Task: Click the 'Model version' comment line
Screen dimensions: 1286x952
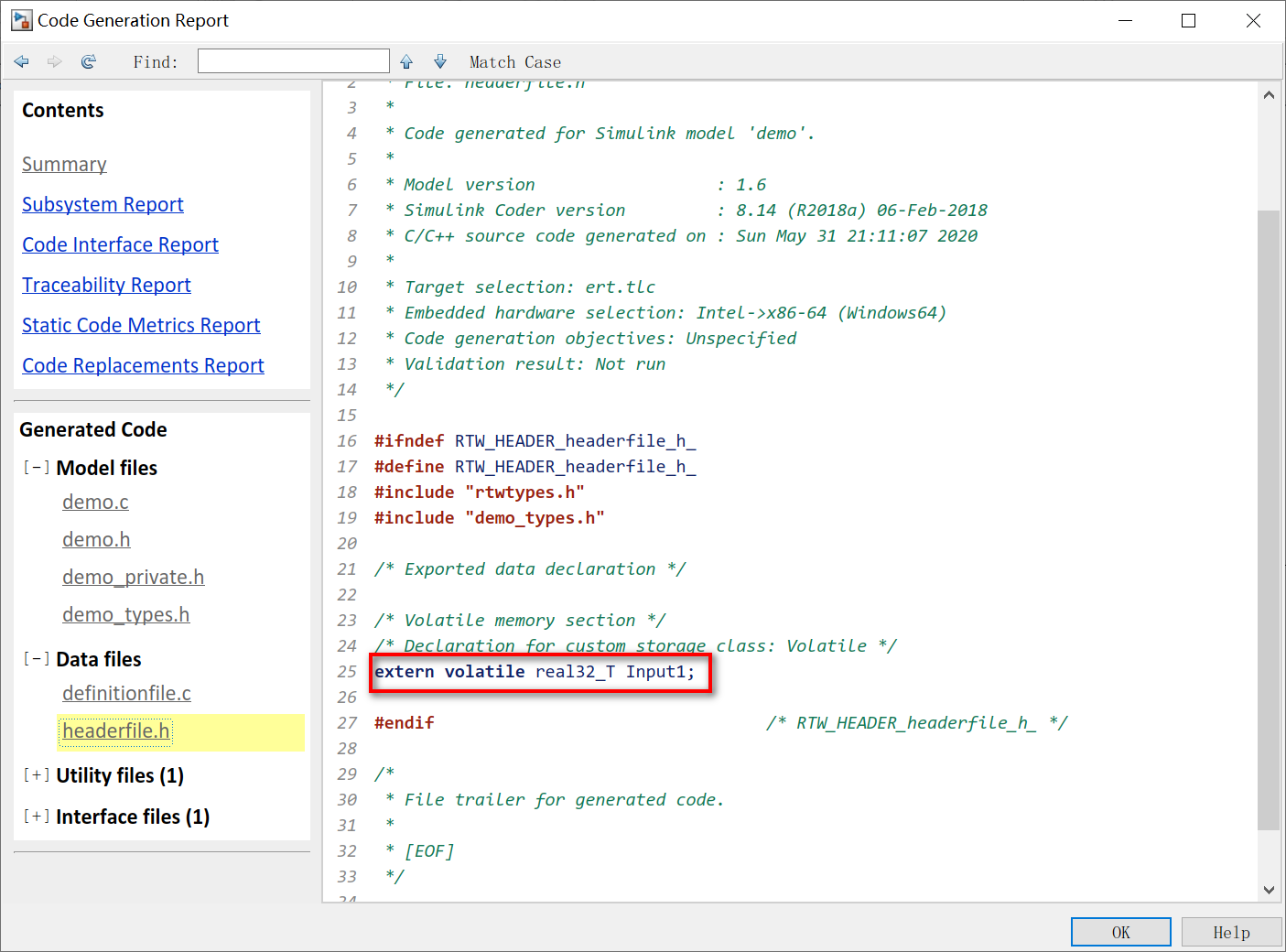Action: [x=575, y=185]
